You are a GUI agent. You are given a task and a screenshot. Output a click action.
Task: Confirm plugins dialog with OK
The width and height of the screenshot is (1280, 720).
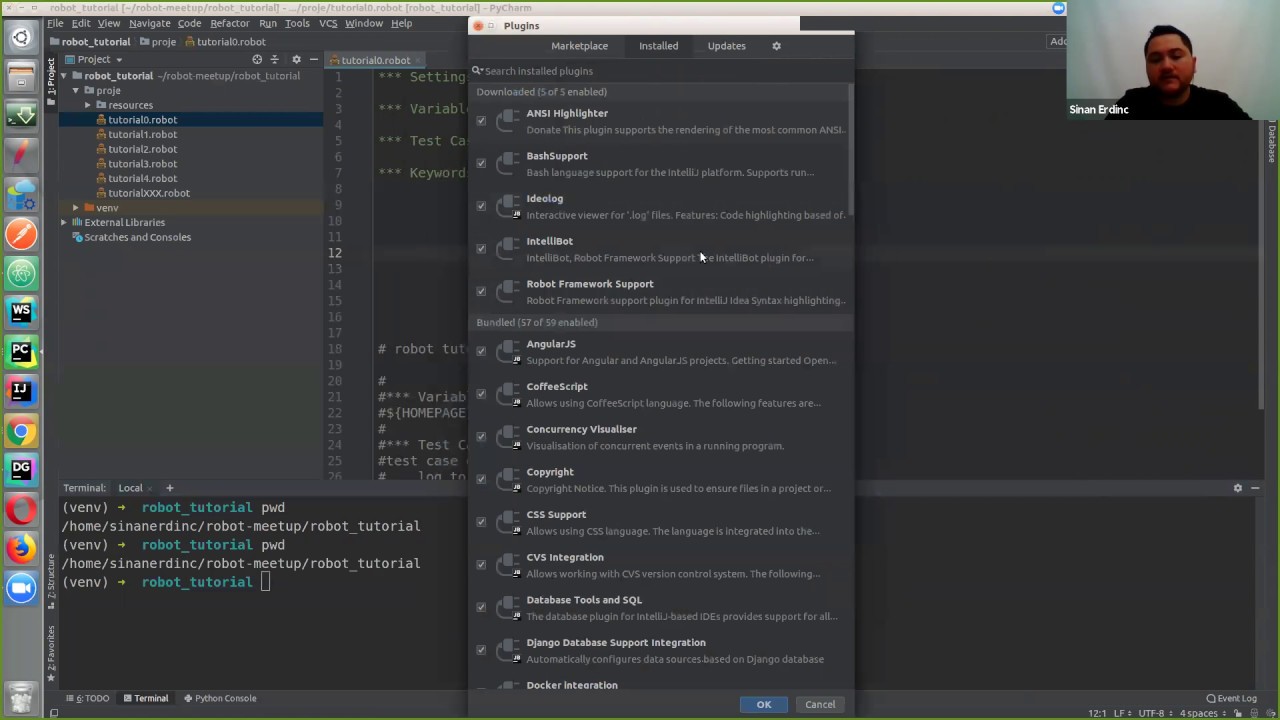point(763,704)
